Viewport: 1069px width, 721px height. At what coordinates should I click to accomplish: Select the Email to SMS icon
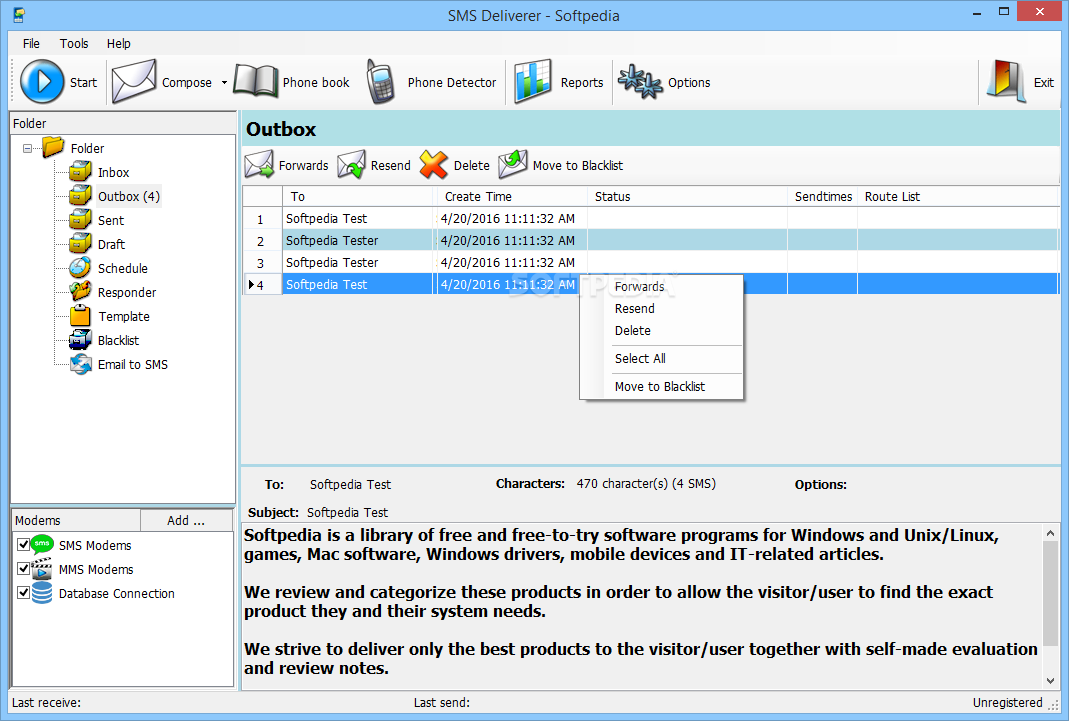tap(80, 364)
